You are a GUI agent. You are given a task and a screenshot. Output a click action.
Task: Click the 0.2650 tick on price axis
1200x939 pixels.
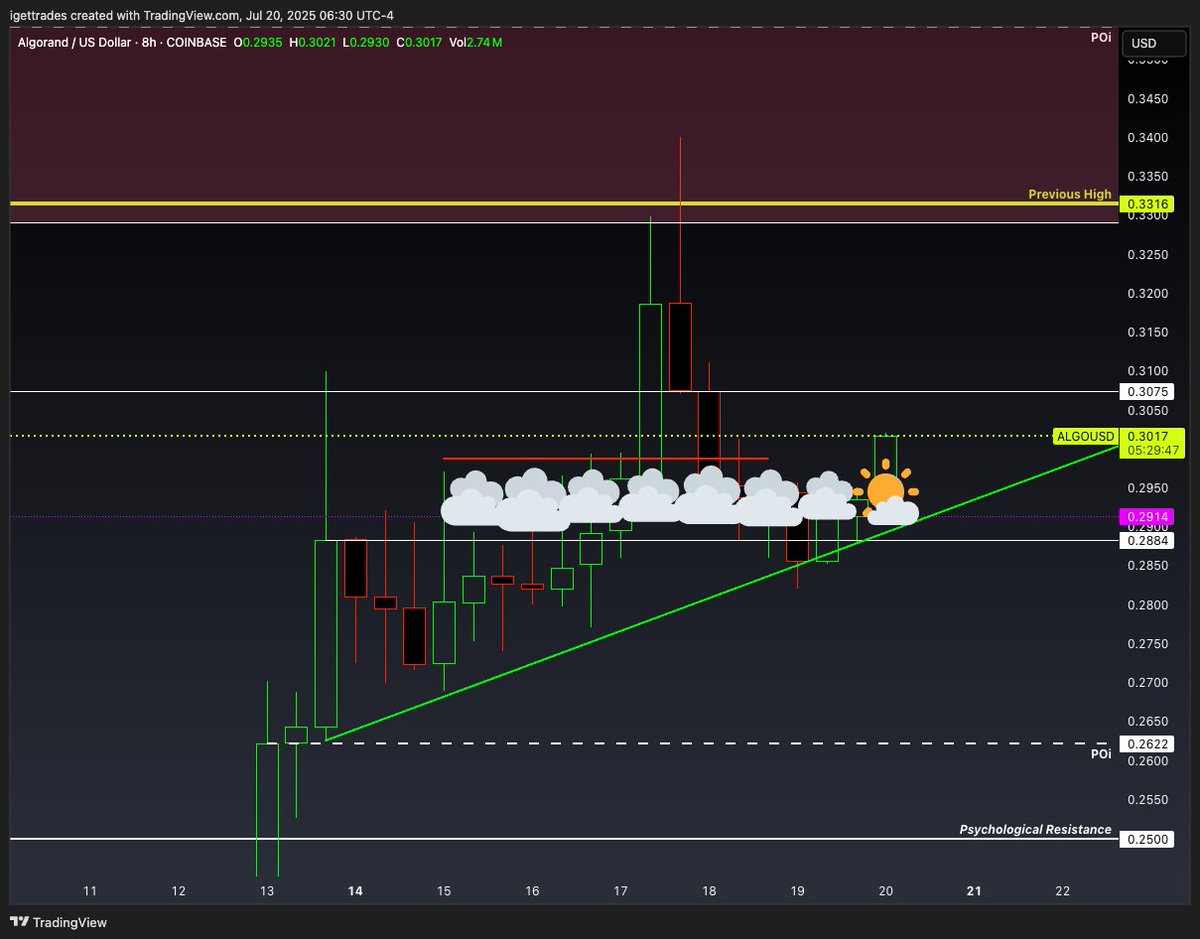tap(1147, 722)
